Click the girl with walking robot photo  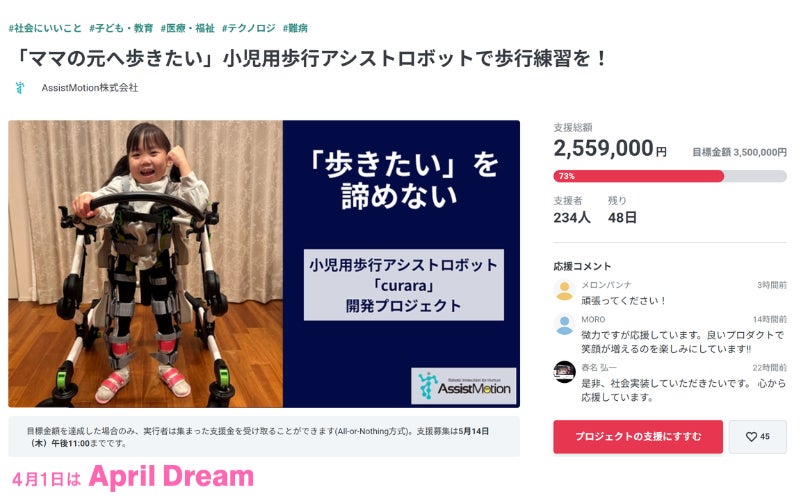(145, 264)
